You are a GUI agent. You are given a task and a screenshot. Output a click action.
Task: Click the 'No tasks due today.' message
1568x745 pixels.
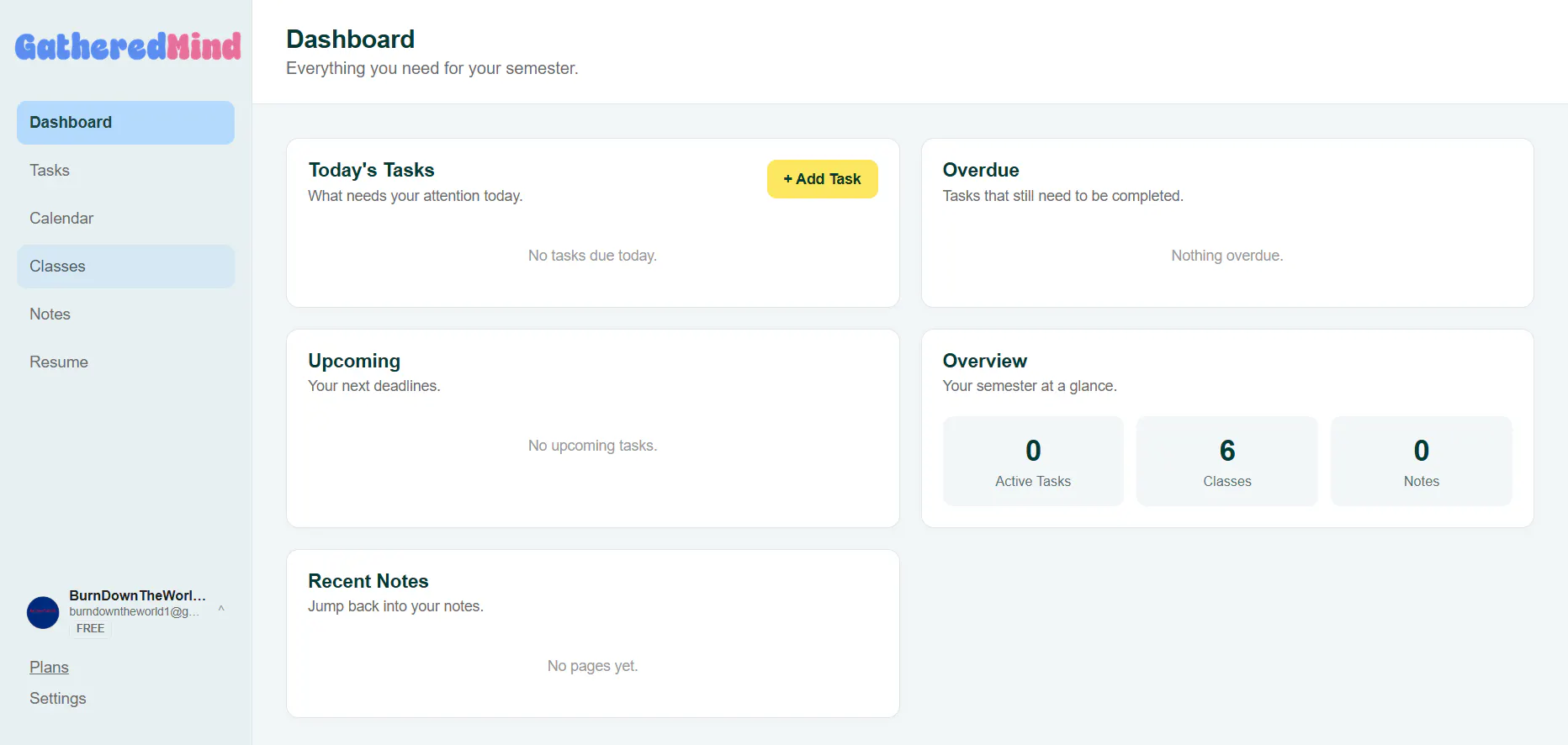tap(592, 256)
